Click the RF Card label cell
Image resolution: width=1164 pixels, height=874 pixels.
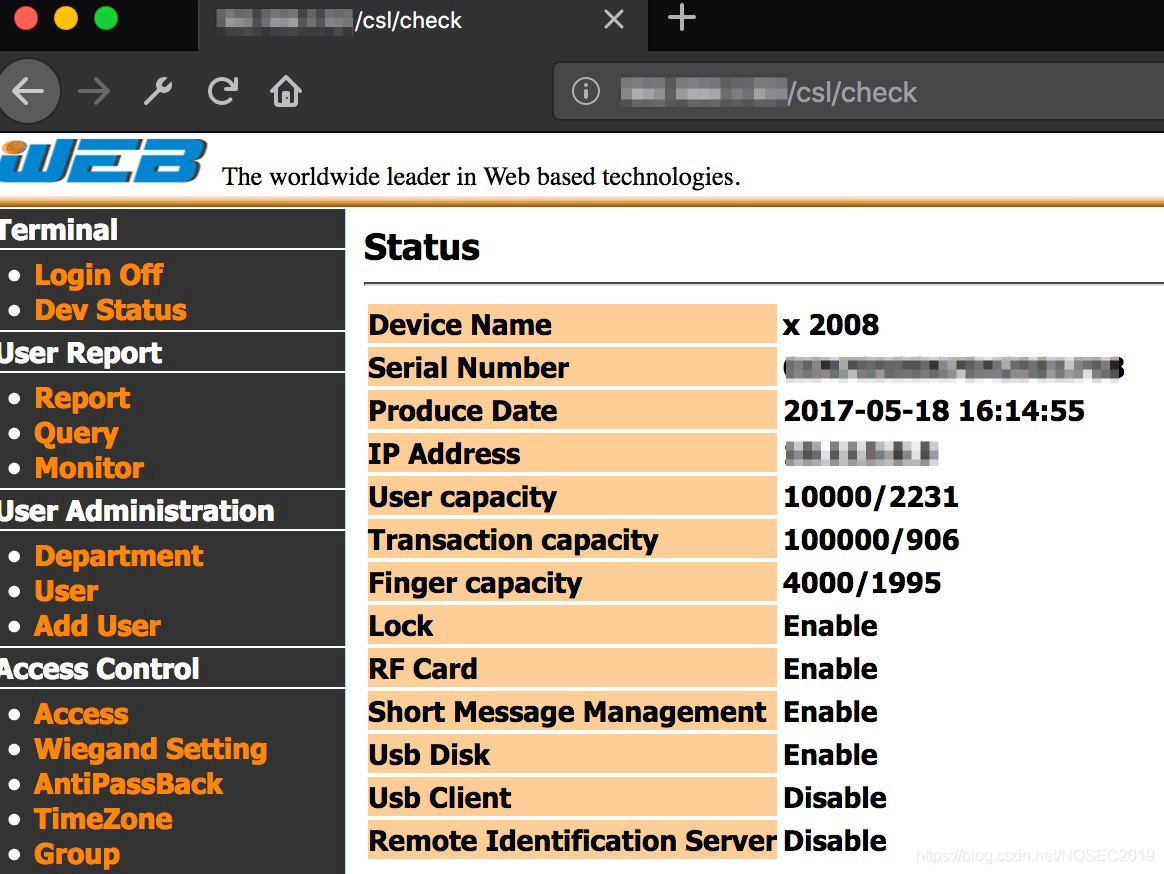coord(572,669)
